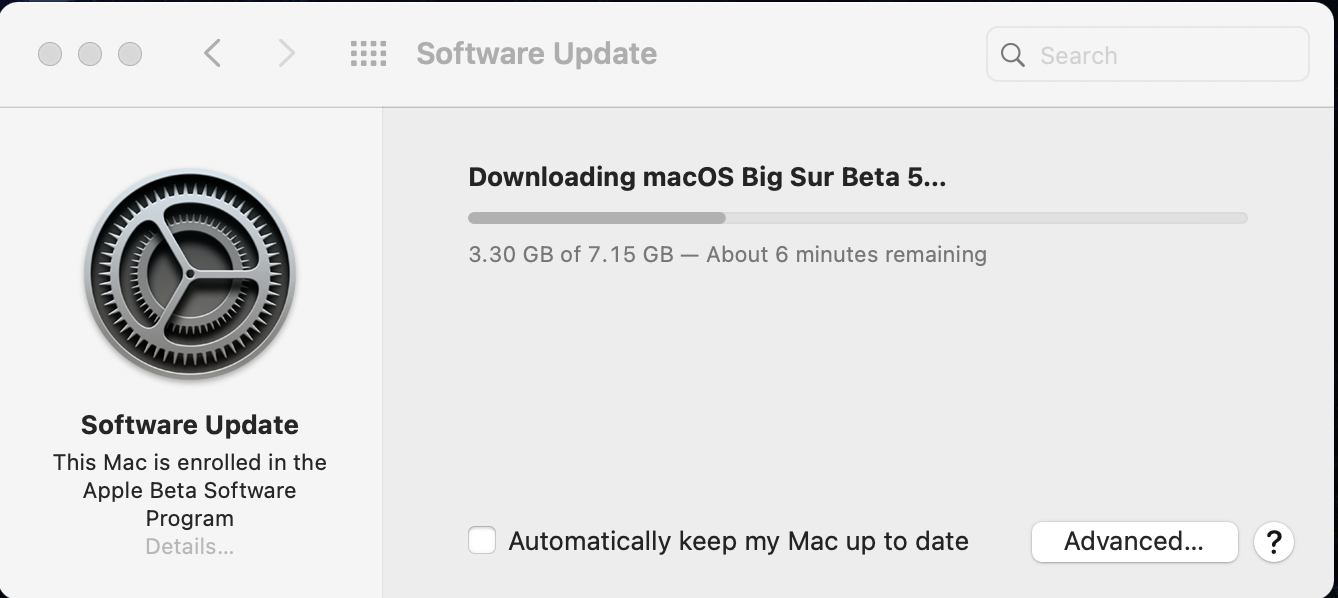Click the "Software Update" label below the gear
1338x598 pixels.
189,425
